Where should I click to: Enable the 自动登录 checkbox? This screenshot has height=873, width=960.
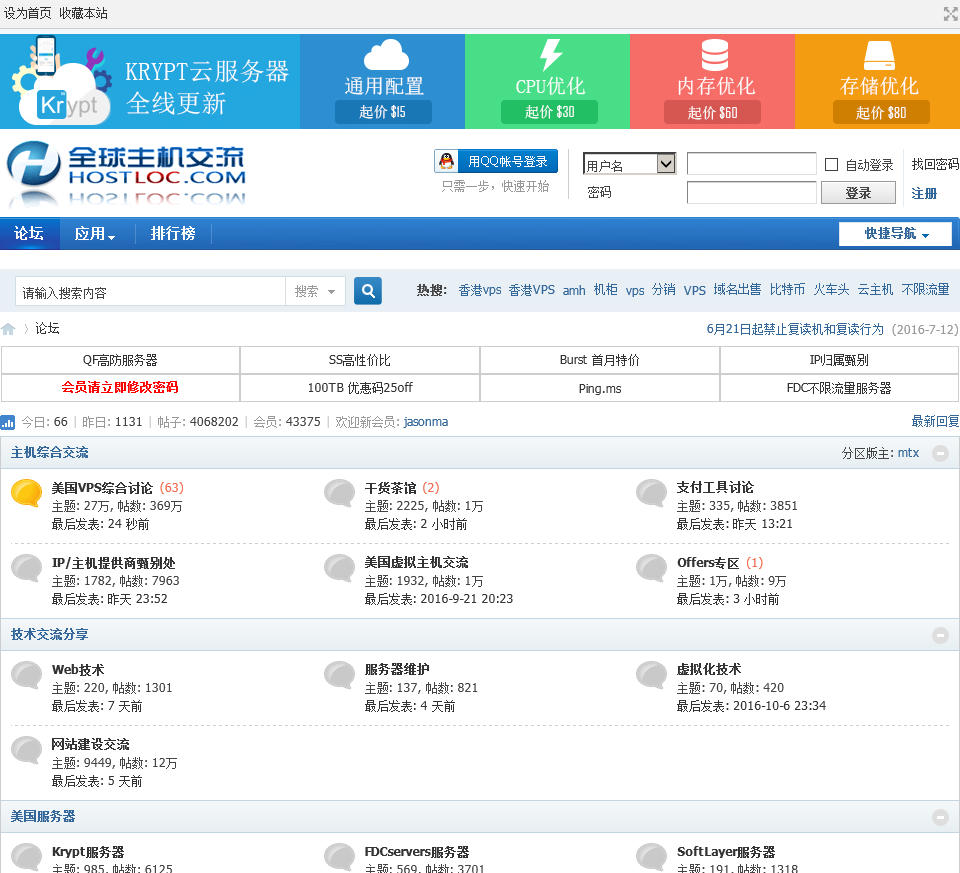(831, 164)
